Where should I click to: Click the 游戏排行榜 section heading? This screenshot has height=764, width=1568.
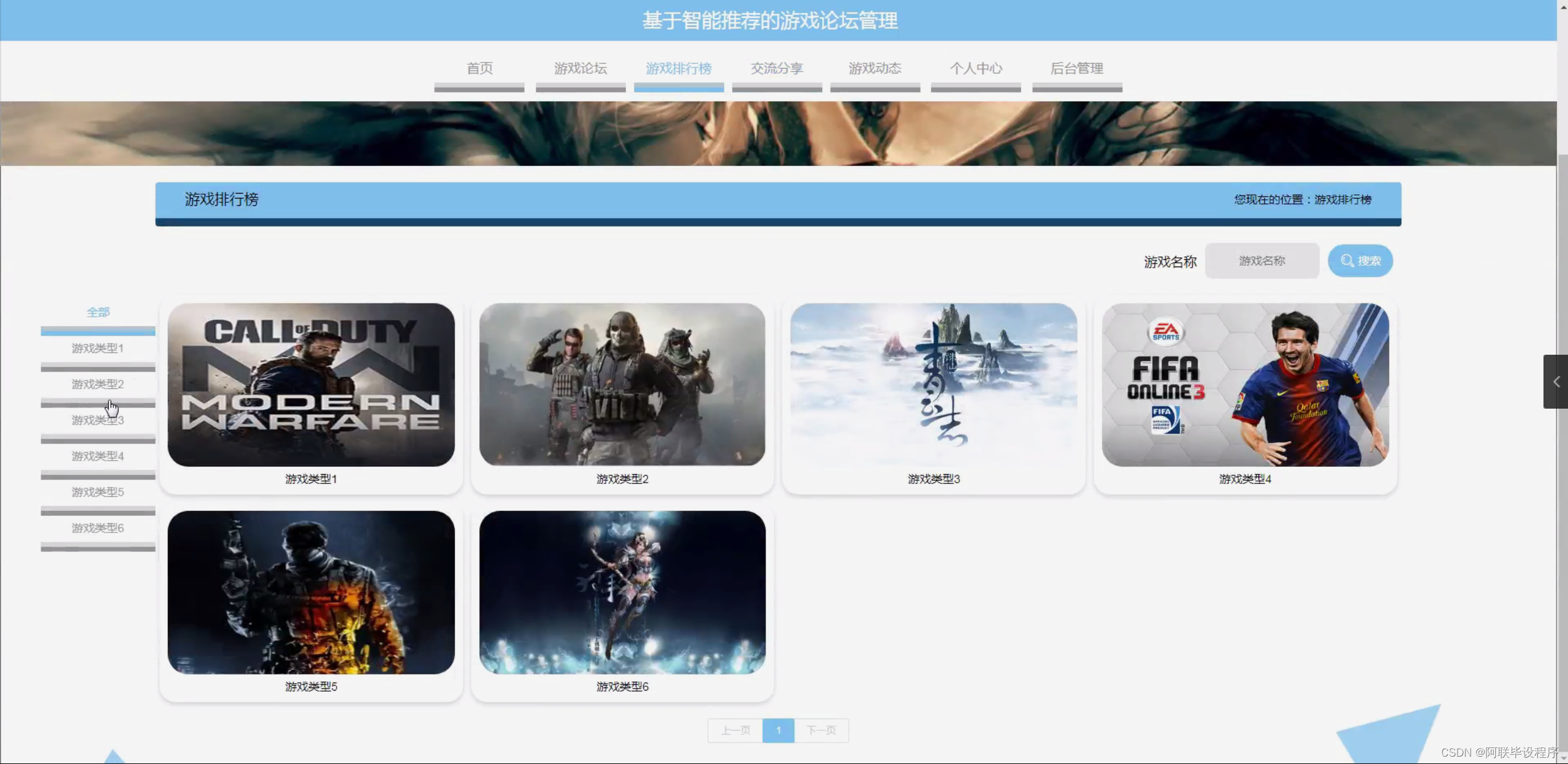point(221,200)
